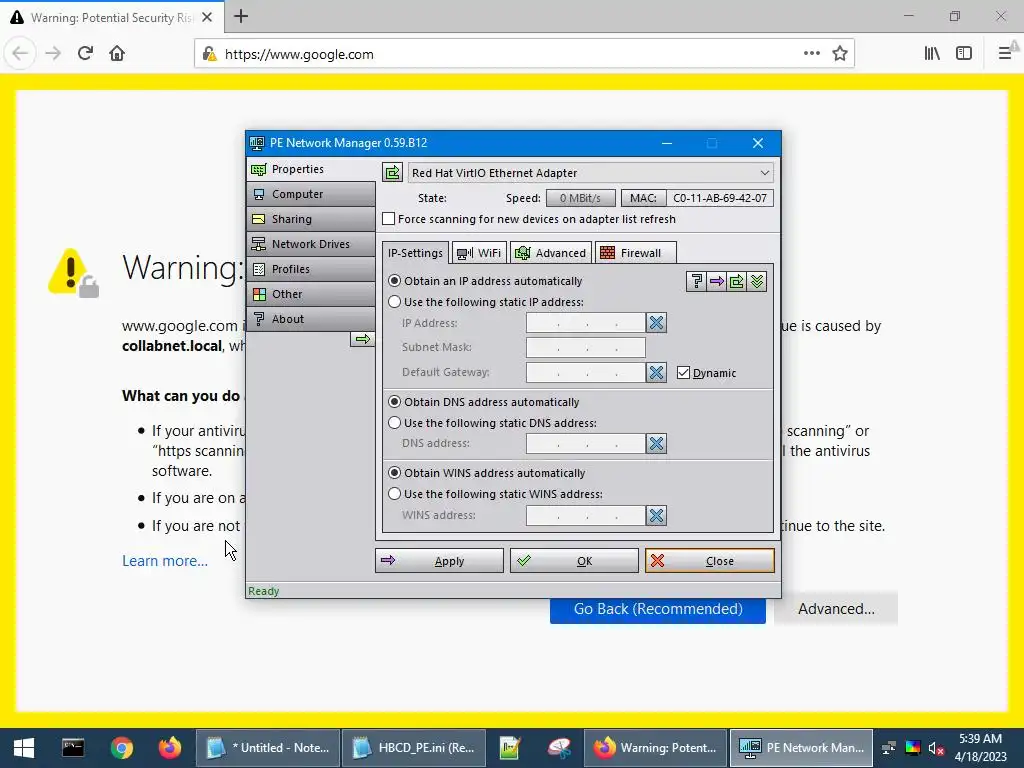The image size is (1024, 768).
Task: Clear the DNS address field with X icon
Action: (656, 443)
